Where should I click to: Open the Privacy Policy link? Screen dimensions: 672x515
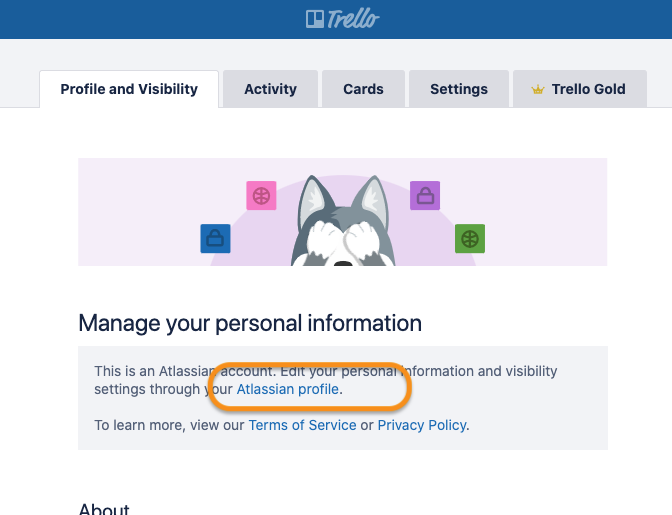(x=422, y=425)
